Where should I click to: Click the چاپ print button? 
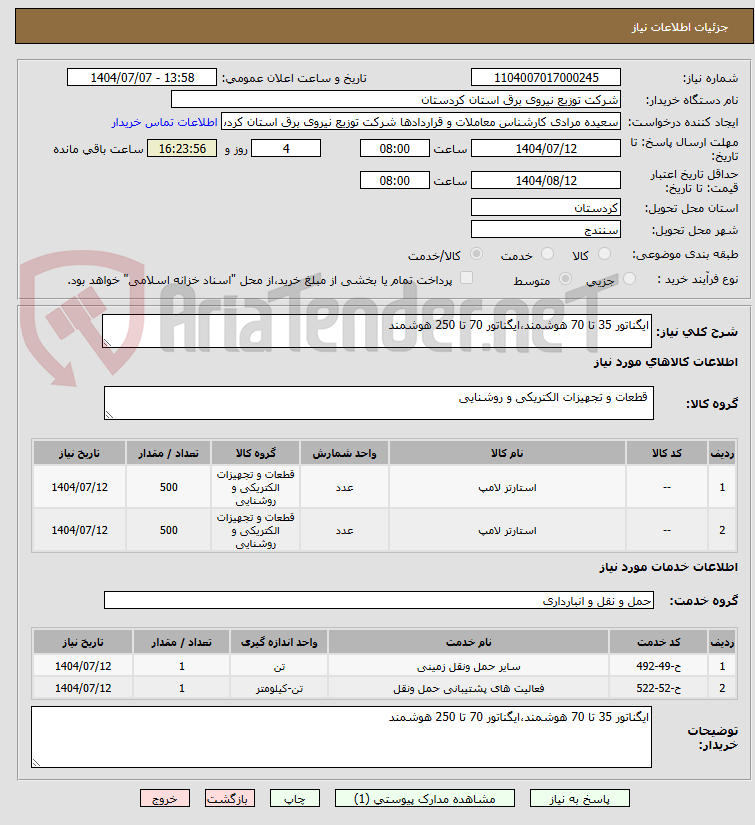pyautogui.click(x=295, y=798)
